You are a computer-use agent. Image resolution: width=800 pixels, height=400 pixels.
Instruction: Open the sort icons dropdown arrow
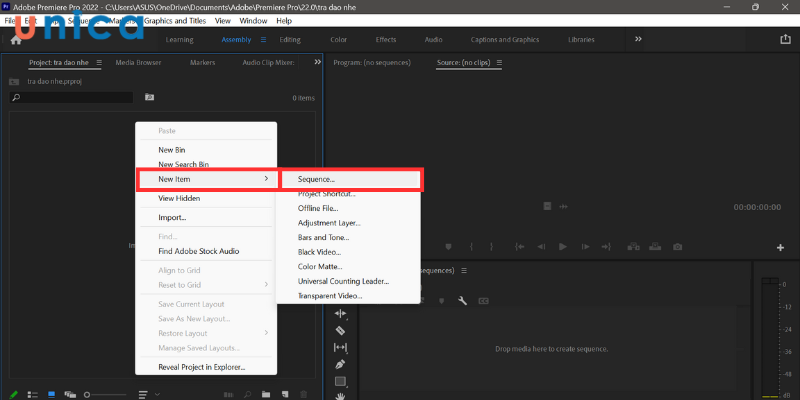[156, 394]
